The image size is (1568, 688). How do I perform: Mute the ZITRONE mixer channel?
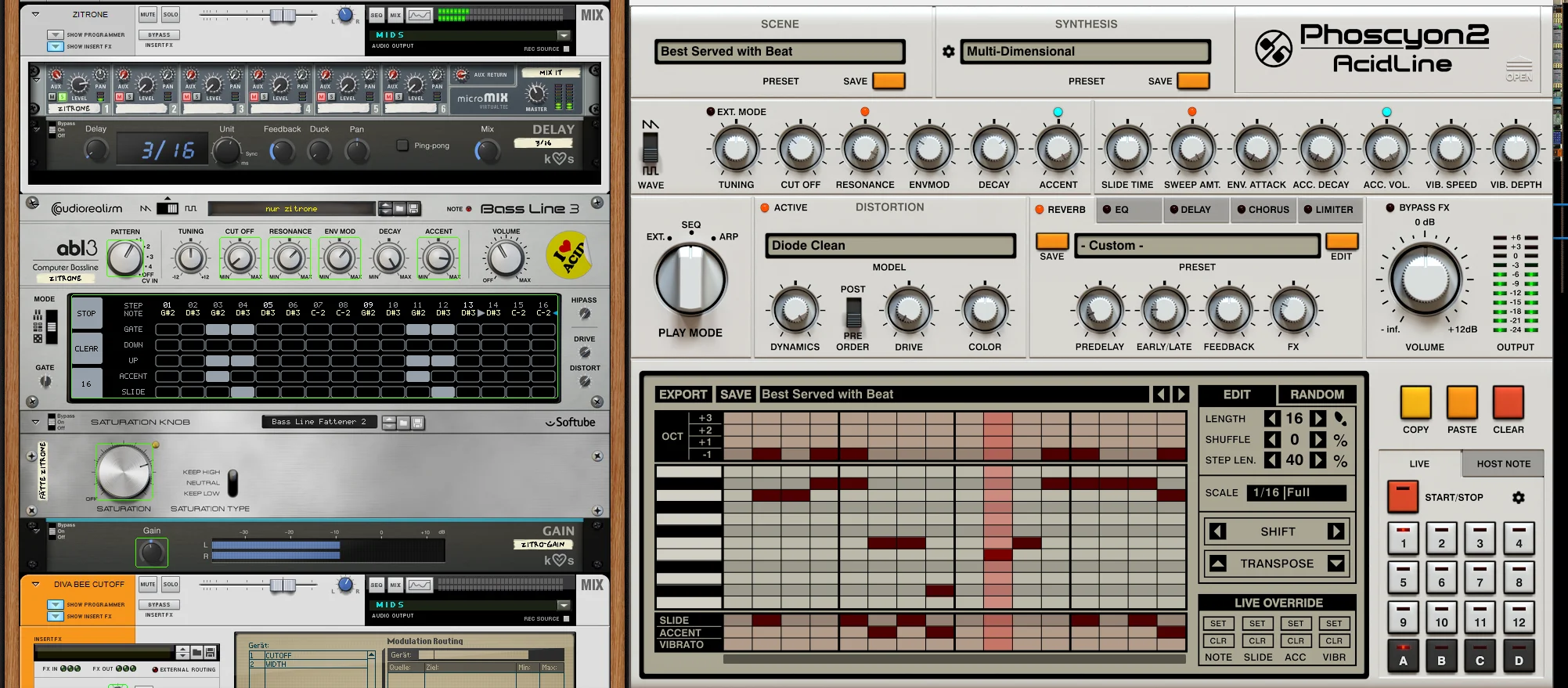click(x=148, y=14)
